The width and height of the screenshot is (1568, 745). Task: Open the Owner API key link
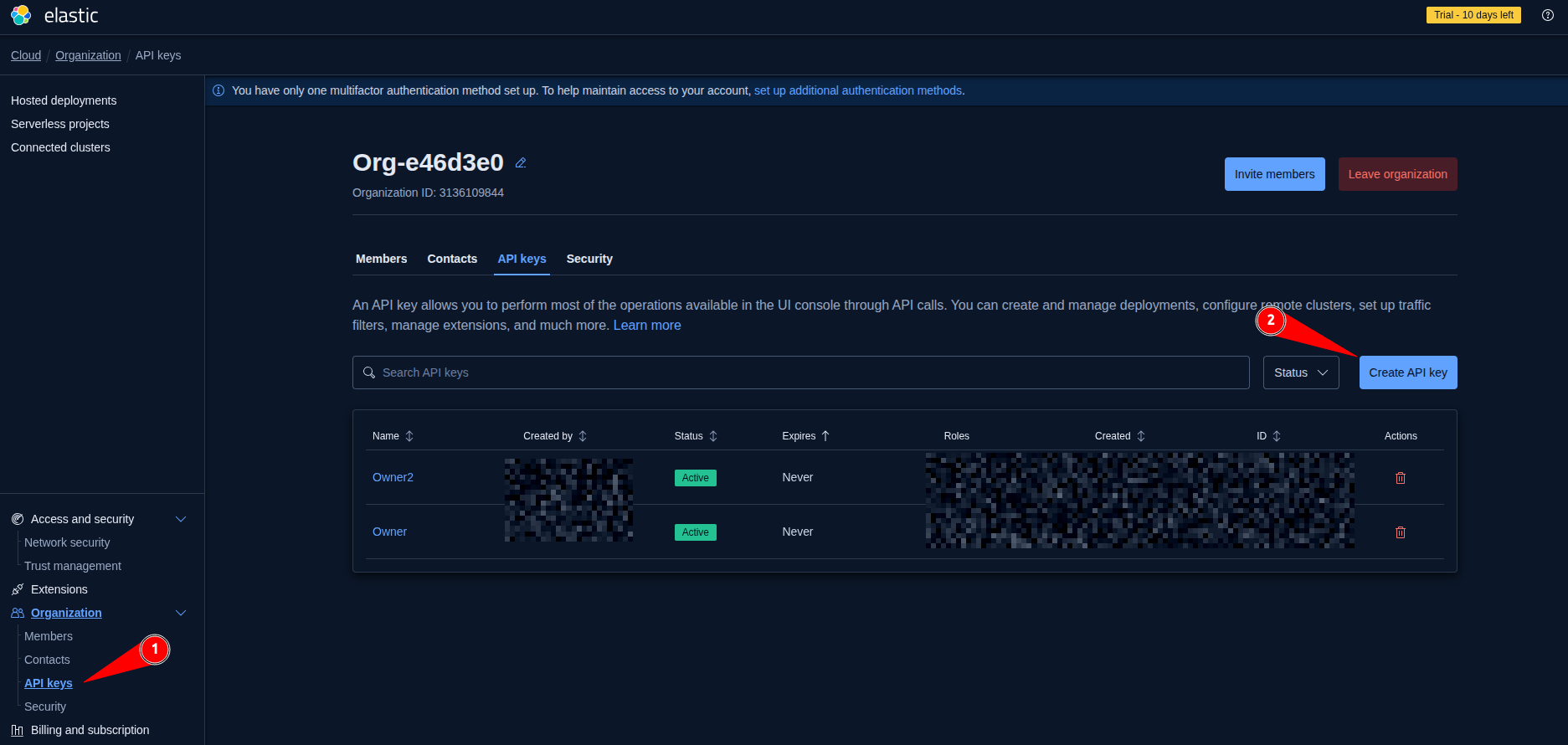point(389,532)
